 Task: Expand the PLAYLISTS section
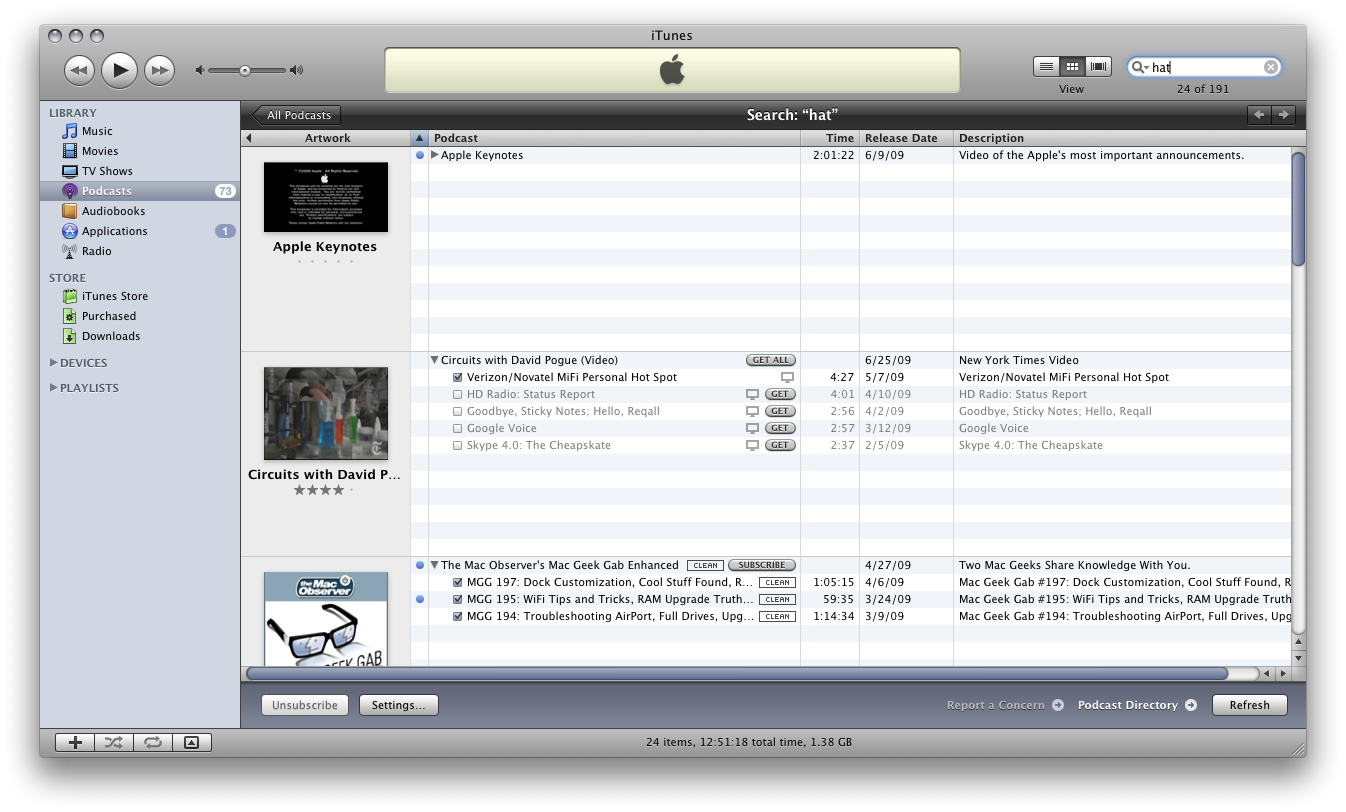click(x=54, y=388)
